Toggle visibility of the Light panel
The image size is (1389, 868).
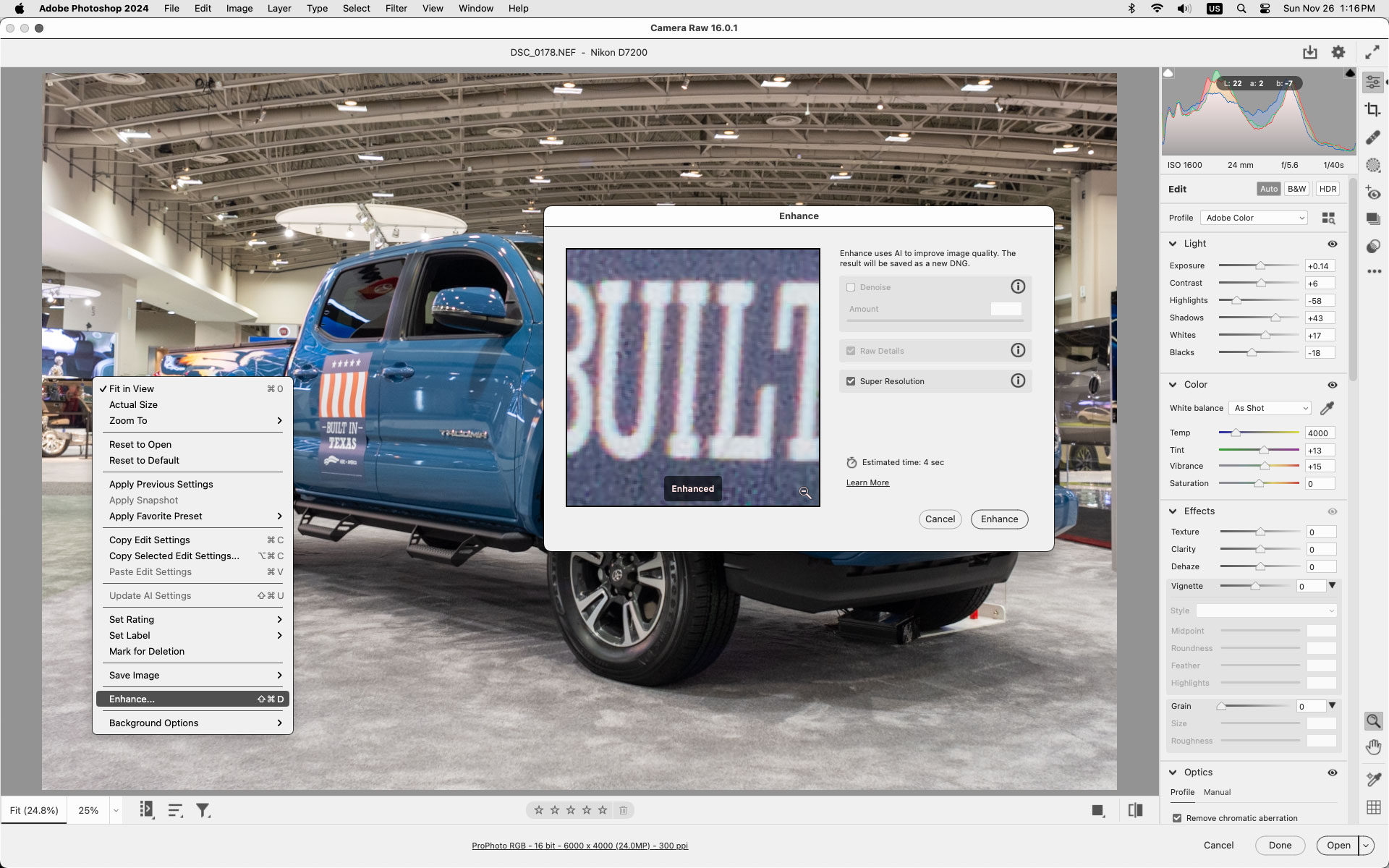pos(1333,244)
